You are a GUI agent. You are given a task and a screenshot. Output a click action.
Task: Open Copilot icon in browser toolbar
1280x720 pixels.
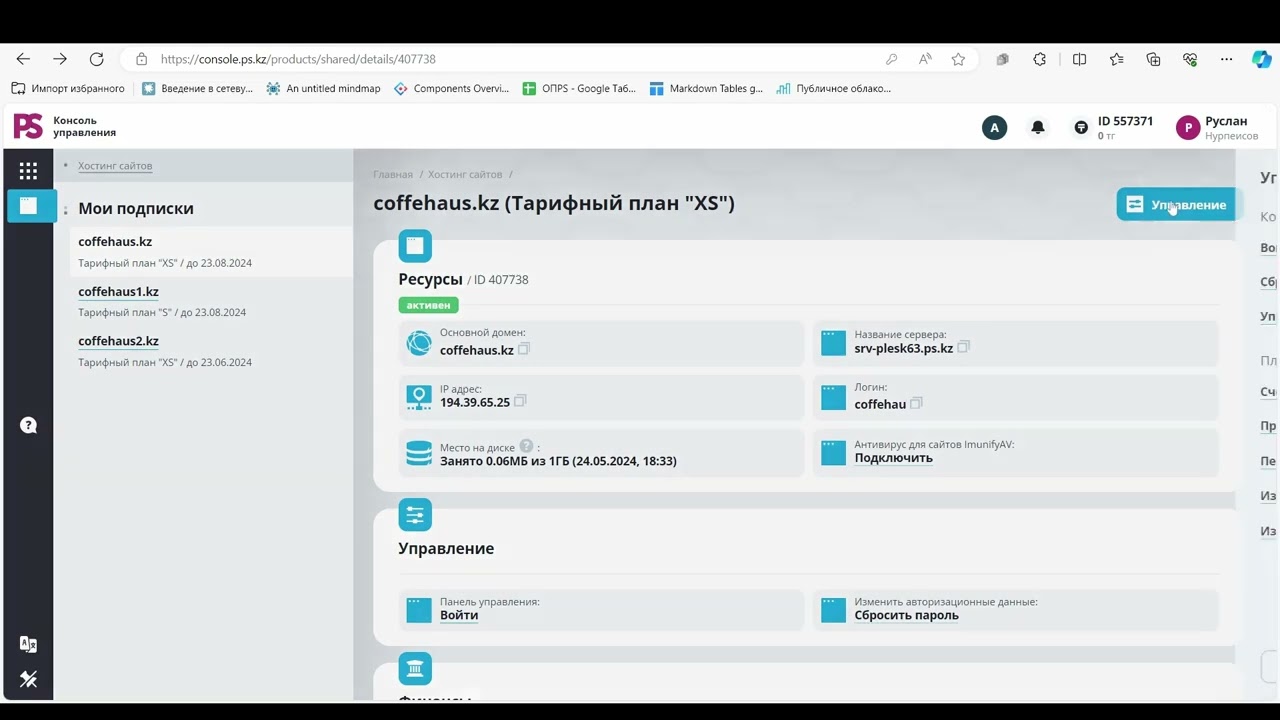point(1262,59)
